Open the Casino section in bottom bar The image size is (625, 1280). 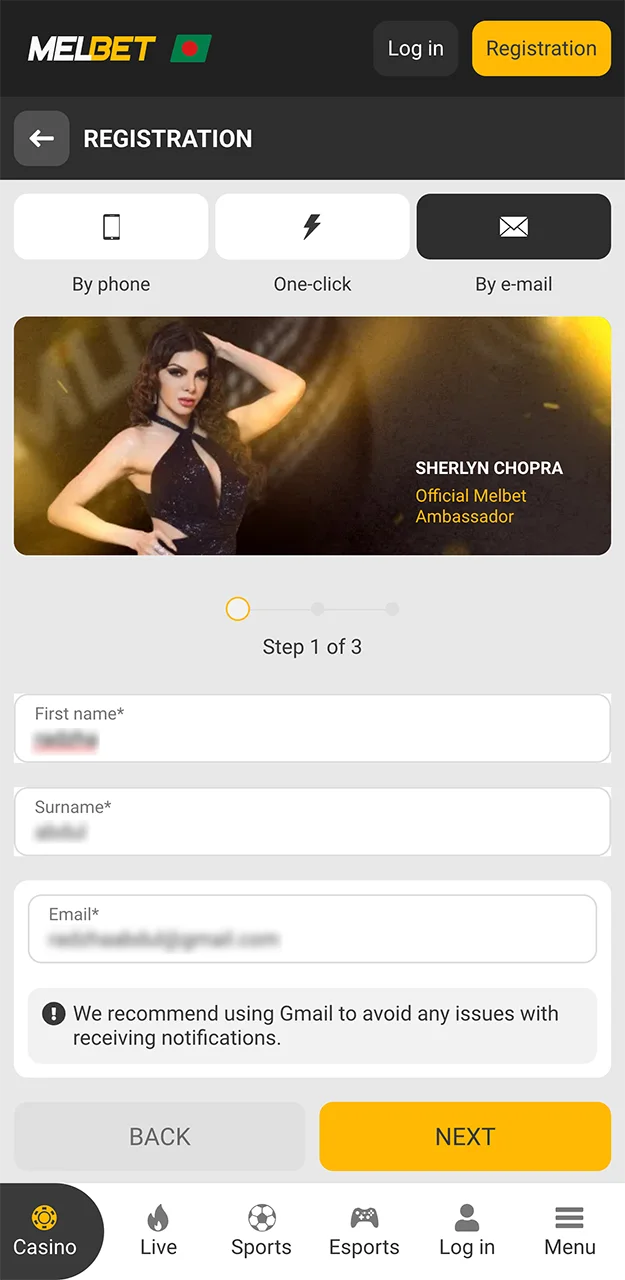45,1231
